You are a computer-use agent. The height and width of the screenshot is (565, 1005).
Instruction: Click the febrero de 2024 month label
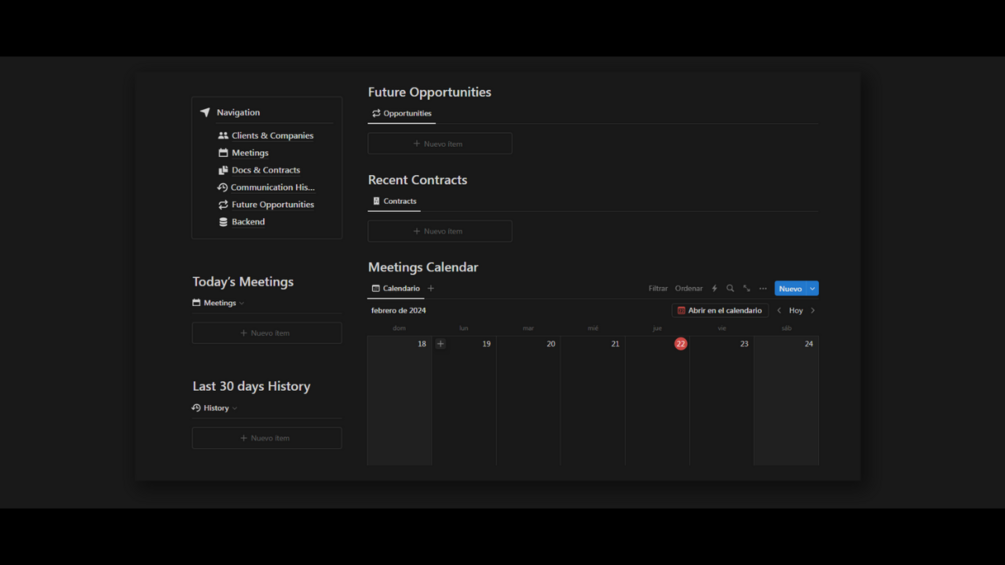point(398,311)
